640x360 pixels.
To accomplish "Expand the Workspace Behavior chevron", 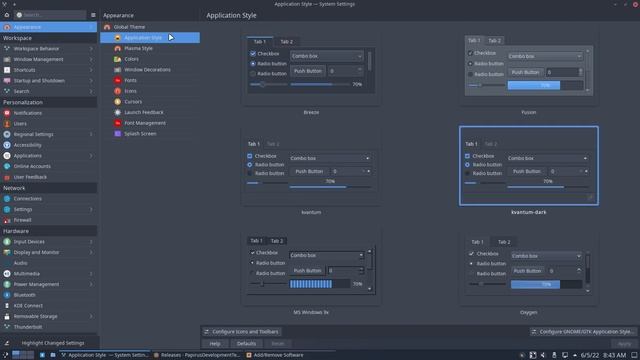I will (91, 49).
